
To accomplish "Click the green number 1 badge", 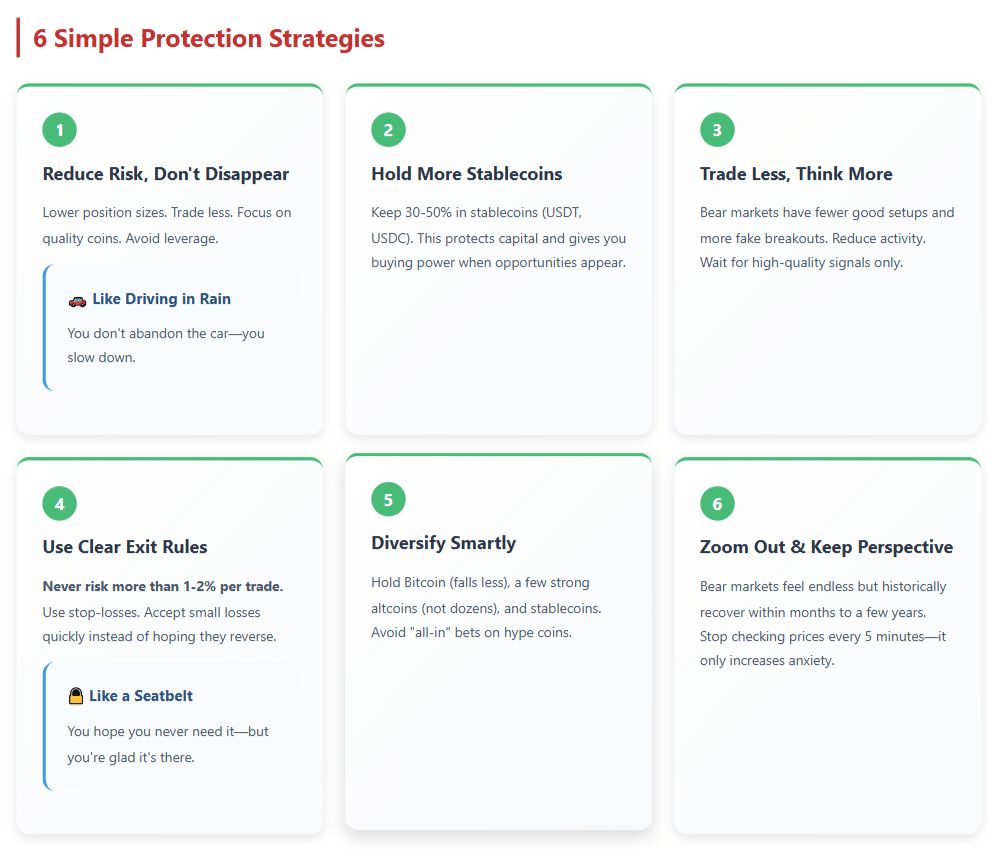I will (x=60, y=130).
